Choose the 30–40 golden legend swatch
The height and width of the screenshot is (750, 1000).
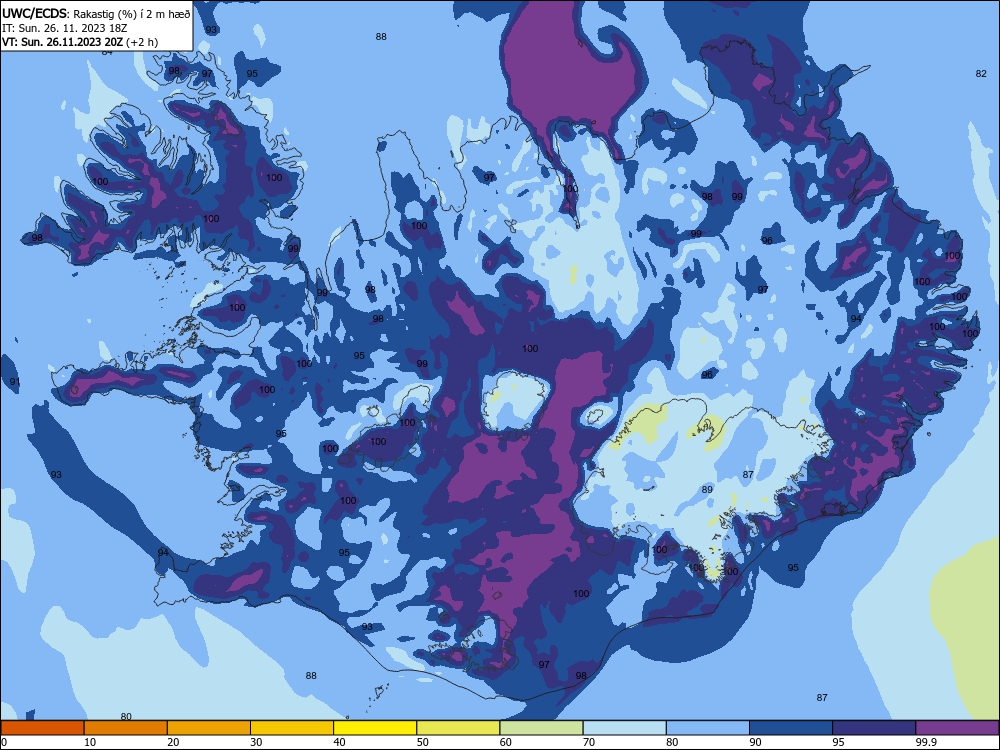tap(292, 728)
